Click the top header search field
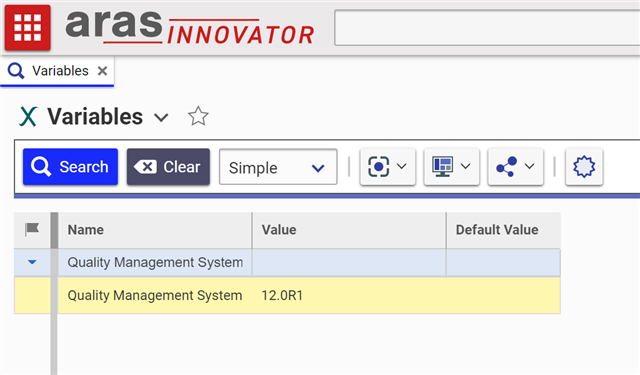The image size is (640, 375). tap(487, 28)
